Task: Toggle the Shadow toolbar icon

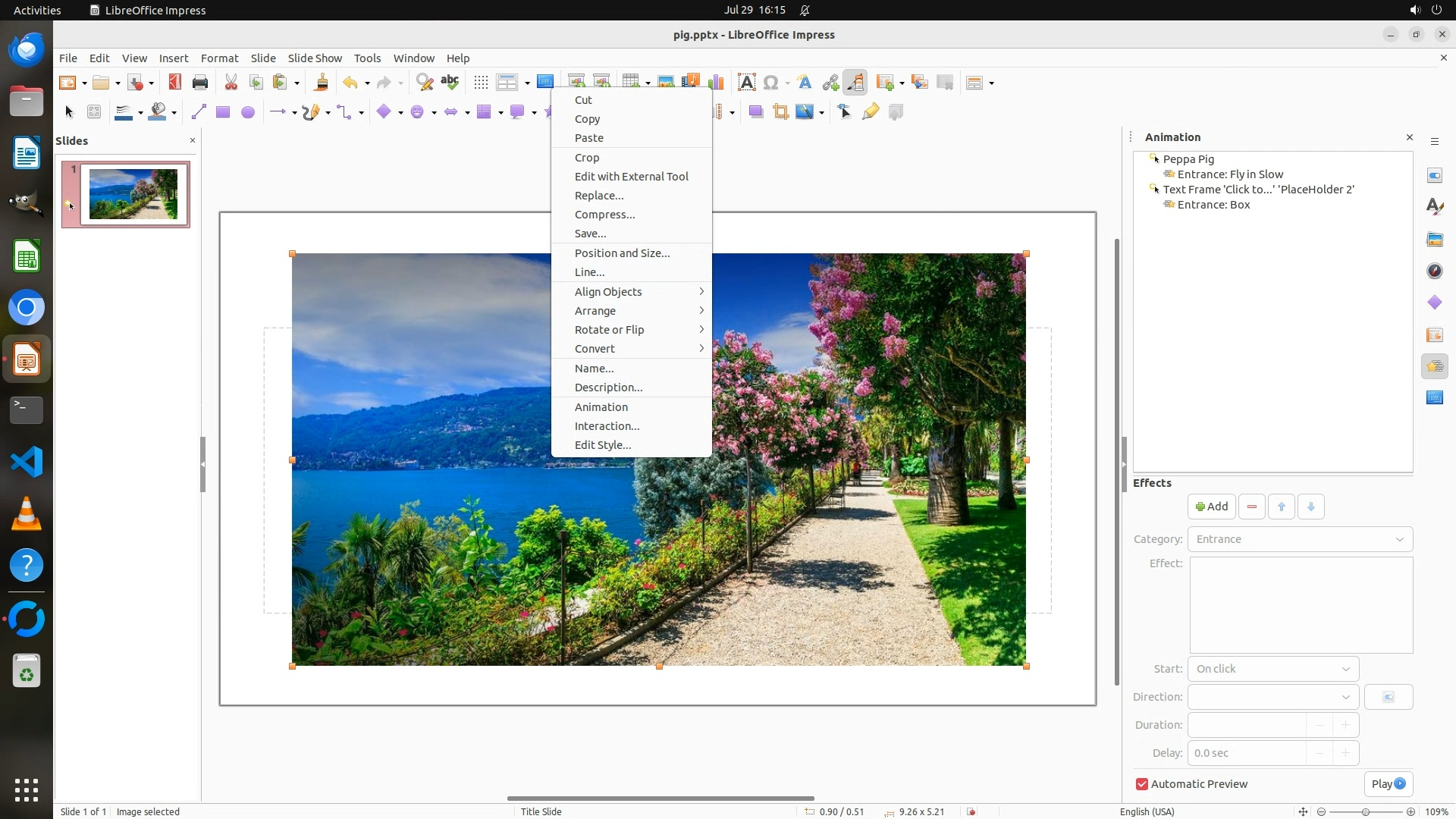Action: click(755, 112)
